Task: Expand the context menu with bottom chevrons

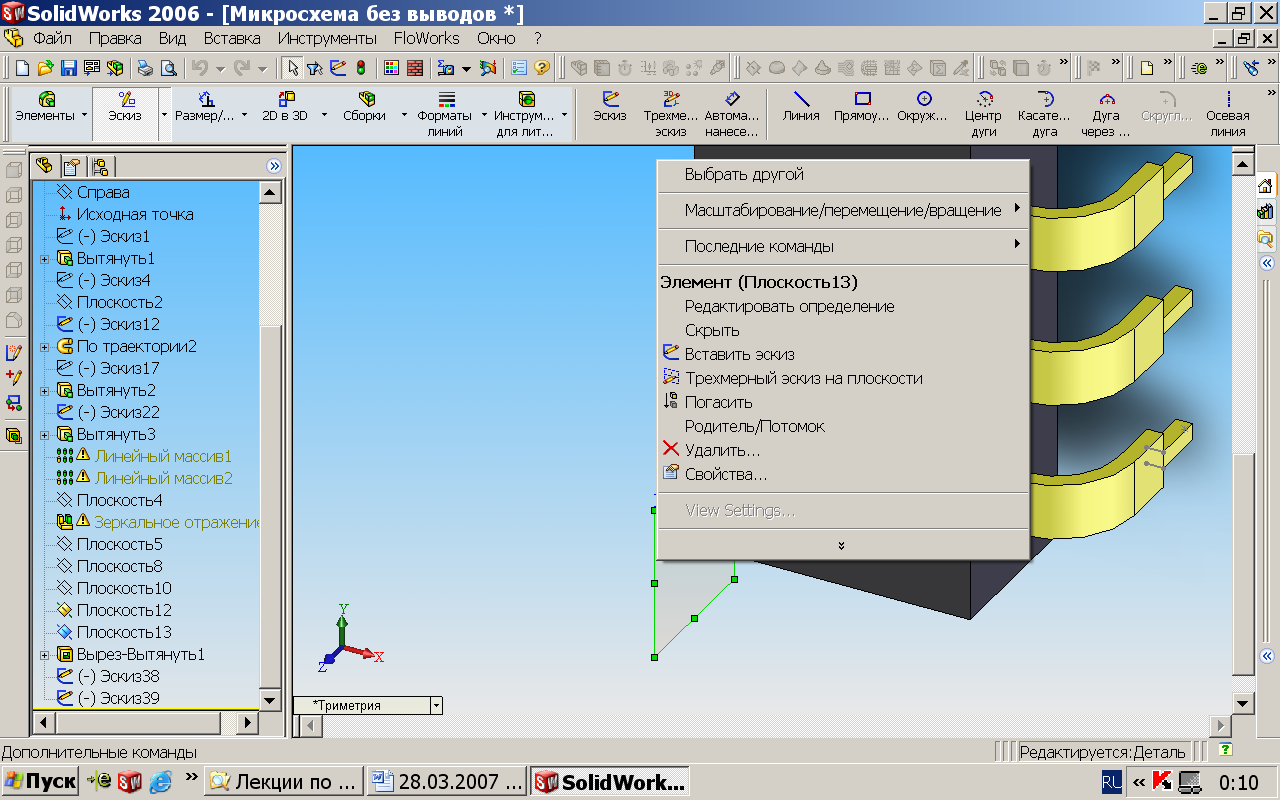Action: (842, 545)
